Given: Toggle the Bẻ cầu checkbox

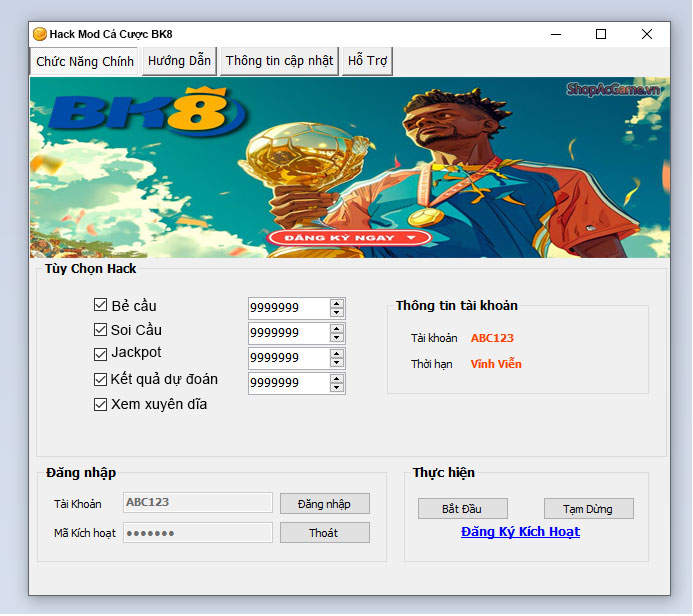Looking at the screenshot, I should pos(100,305).
